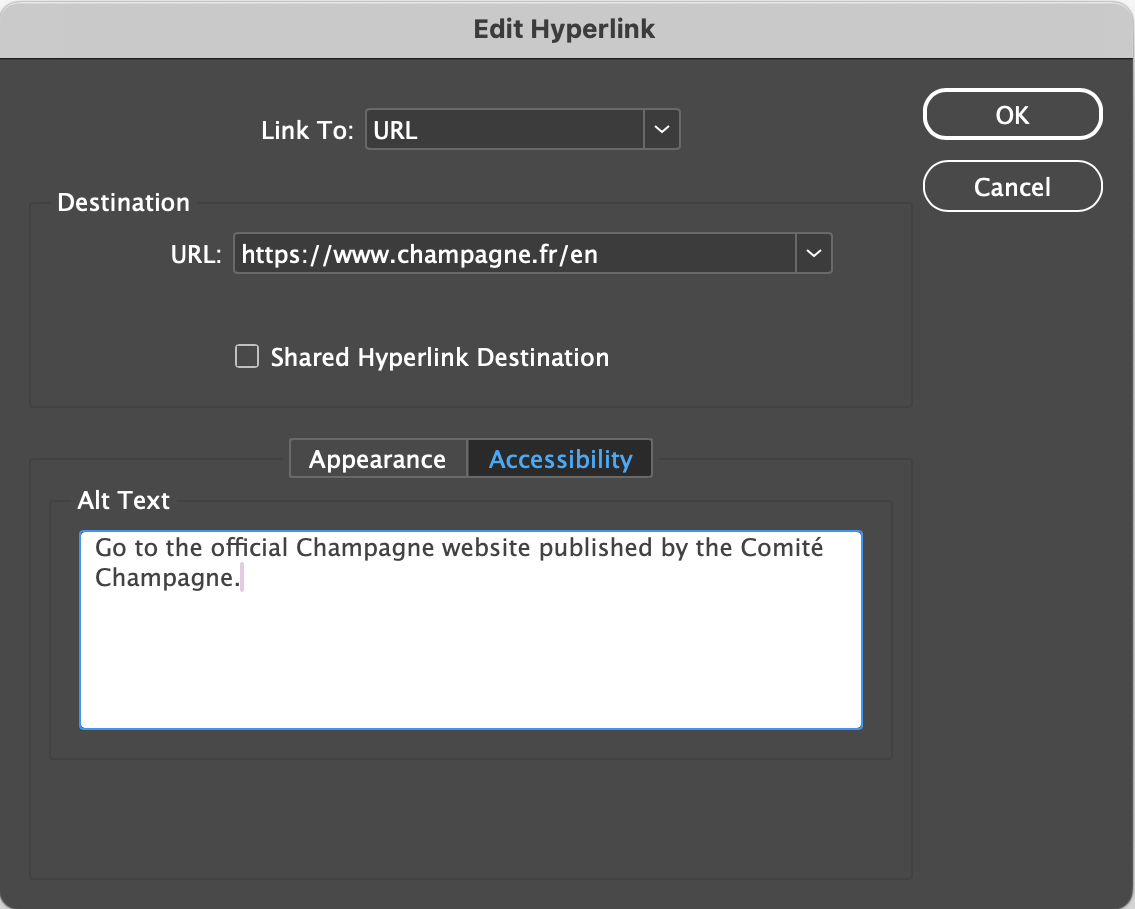Click the 'URL:' label in Destination
This screenshot has height=909, width=1135.
pyautogui.click(x=195, y=254)
